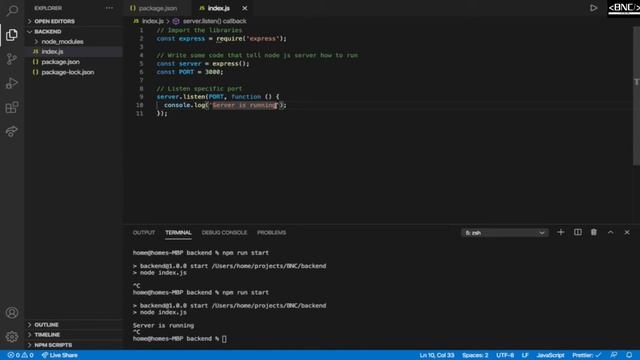Create a new terminal with plus icon
The height and width of the screenshot is (360, 640).
pyautogui.click(x=560, y=232)
